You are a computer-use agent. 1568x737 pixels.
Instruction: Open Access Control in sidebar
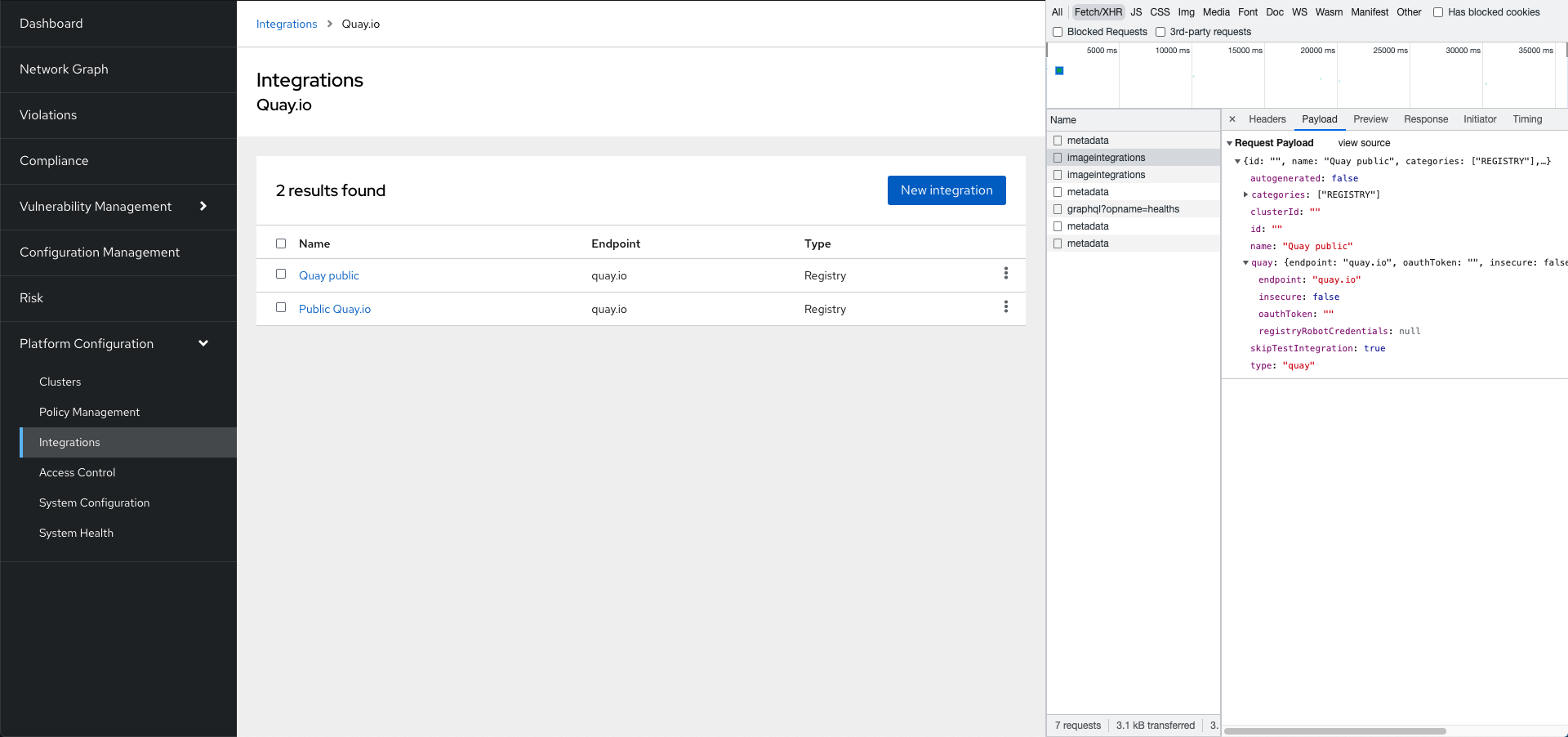coord(128,472)
